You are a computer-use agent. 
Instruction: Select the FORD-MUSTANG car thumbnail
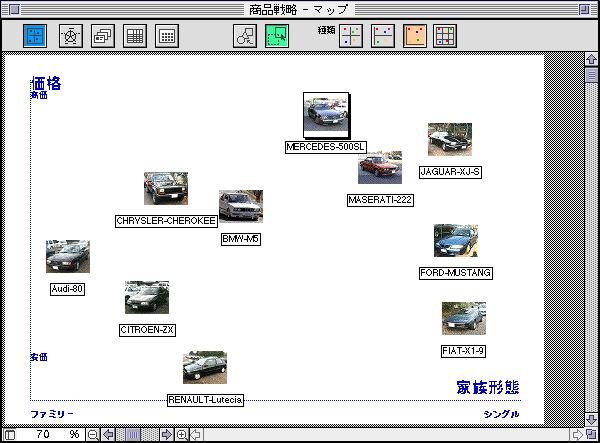click(456, 240)
